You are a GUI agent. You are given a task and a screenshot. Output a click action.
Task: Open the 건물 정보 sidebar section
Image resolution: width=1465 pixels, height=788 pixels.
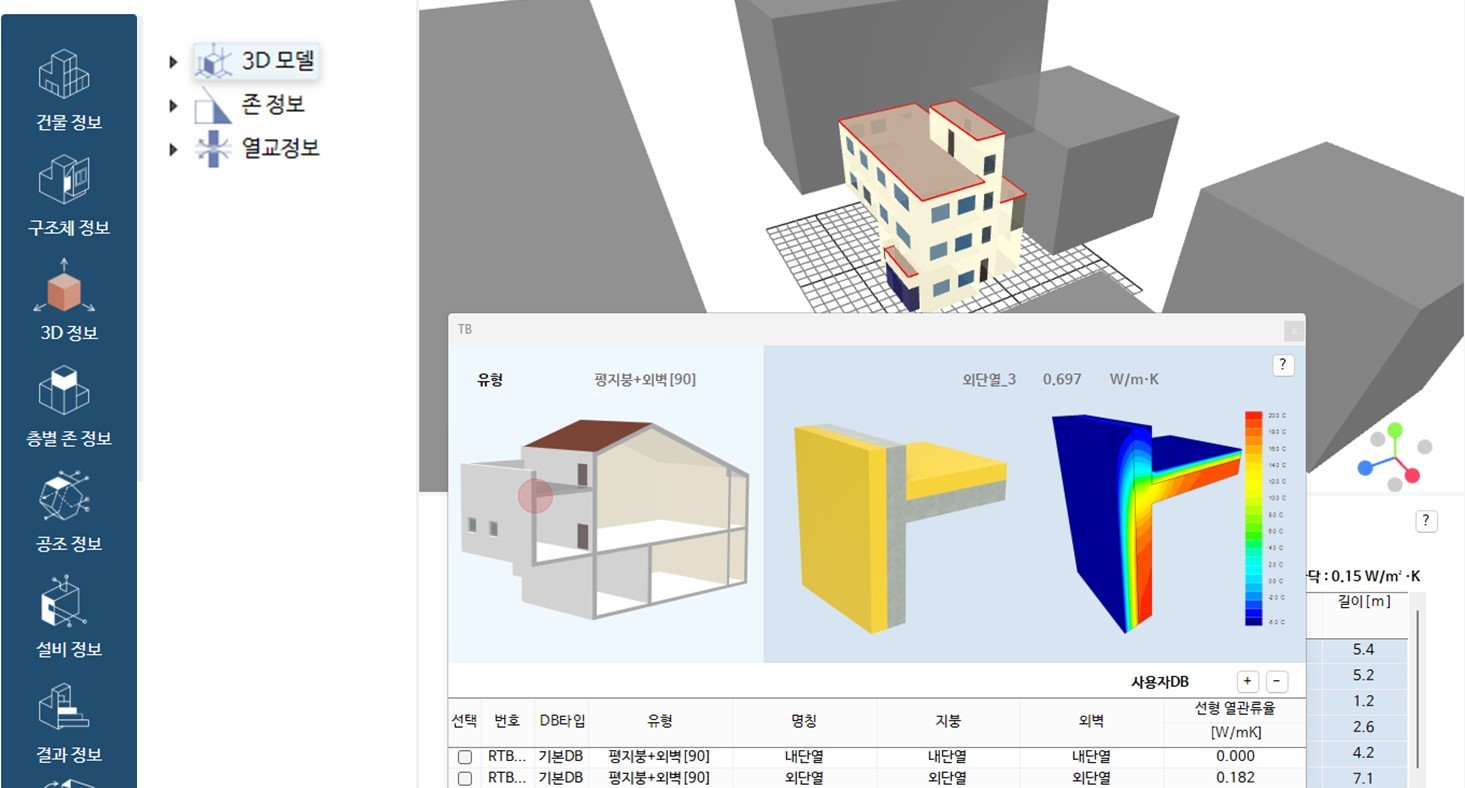pyautogui.click(x=69, y=88)
